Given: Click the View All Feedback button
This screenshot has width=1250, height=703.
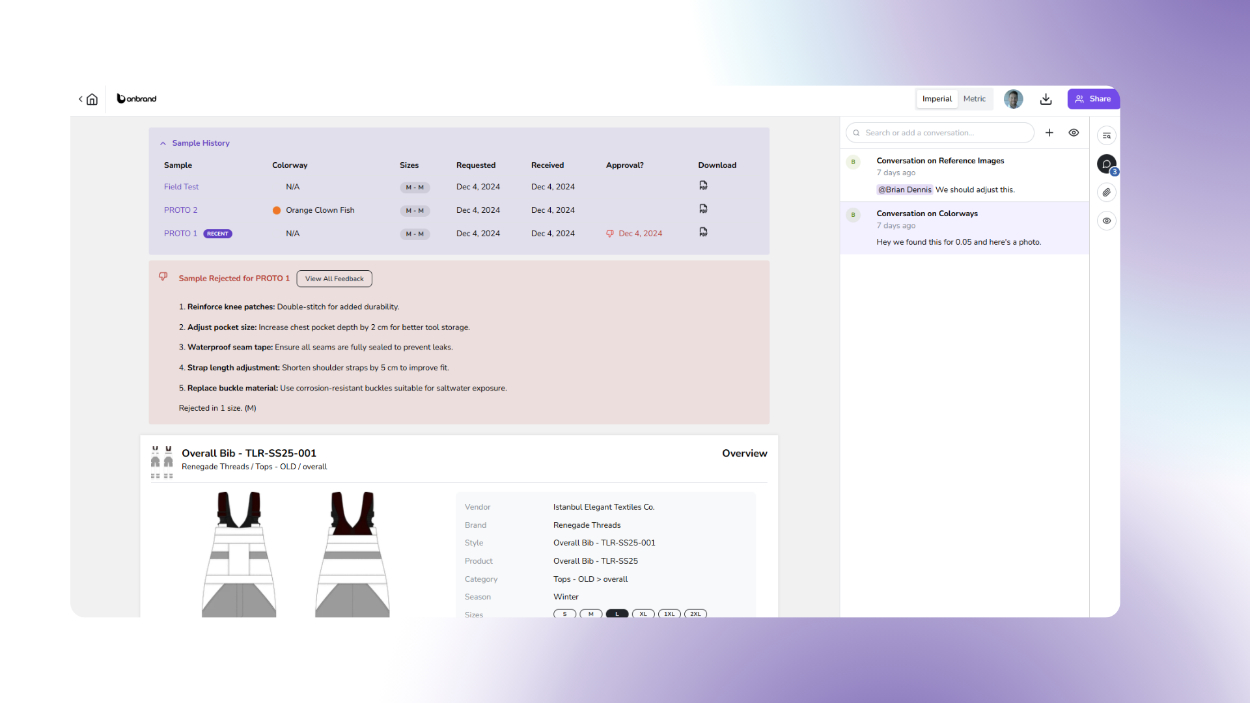Looking at the screenshot, I should tap(334, 279).
